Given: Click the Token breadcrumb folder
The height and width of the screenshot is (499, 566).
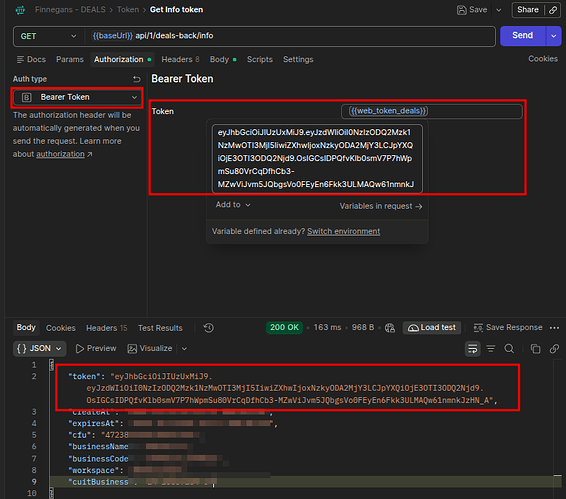Looking at the screenshot, I should coord(127,10).
